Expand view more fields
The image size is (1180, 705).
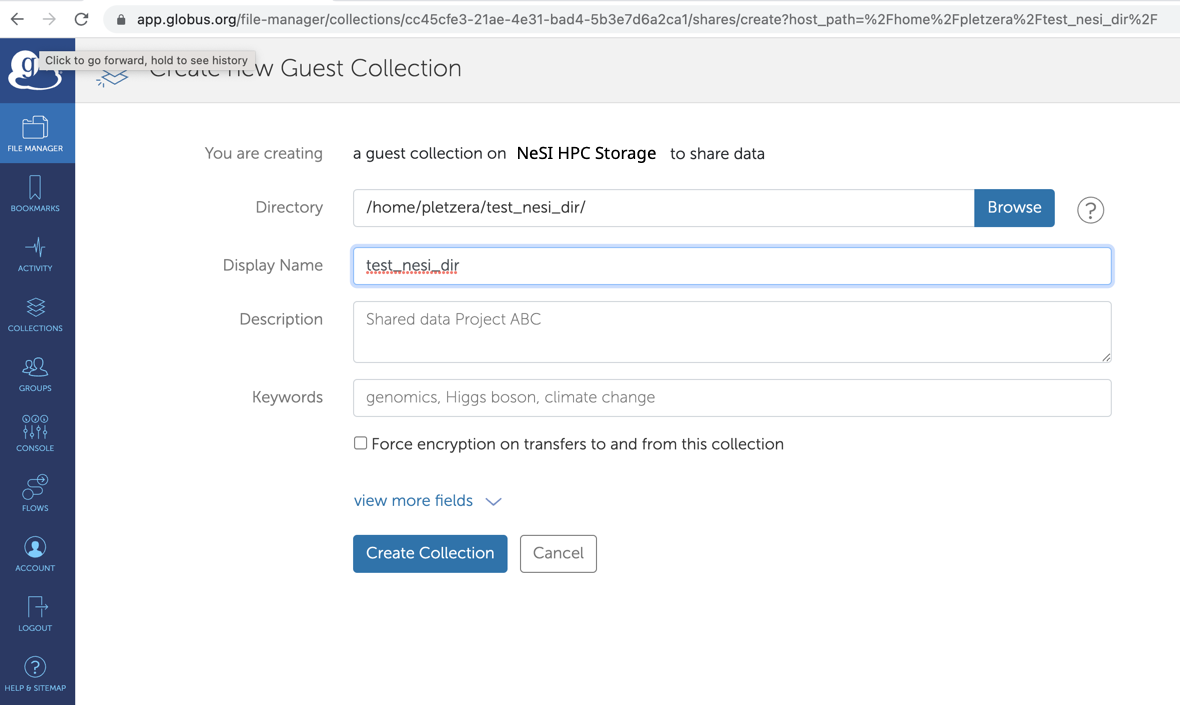point(427,501)
